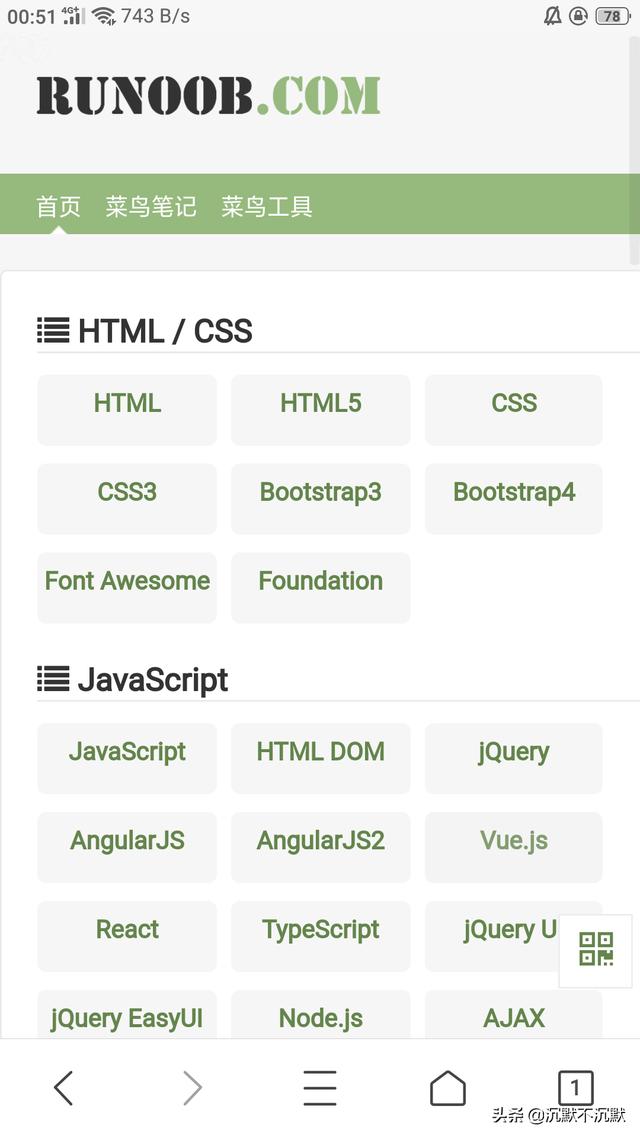Tap the Wi-Fi signal icon in status bar
Image resolution: width=640 pixels, height=1138 pixels.
[104, 16]
